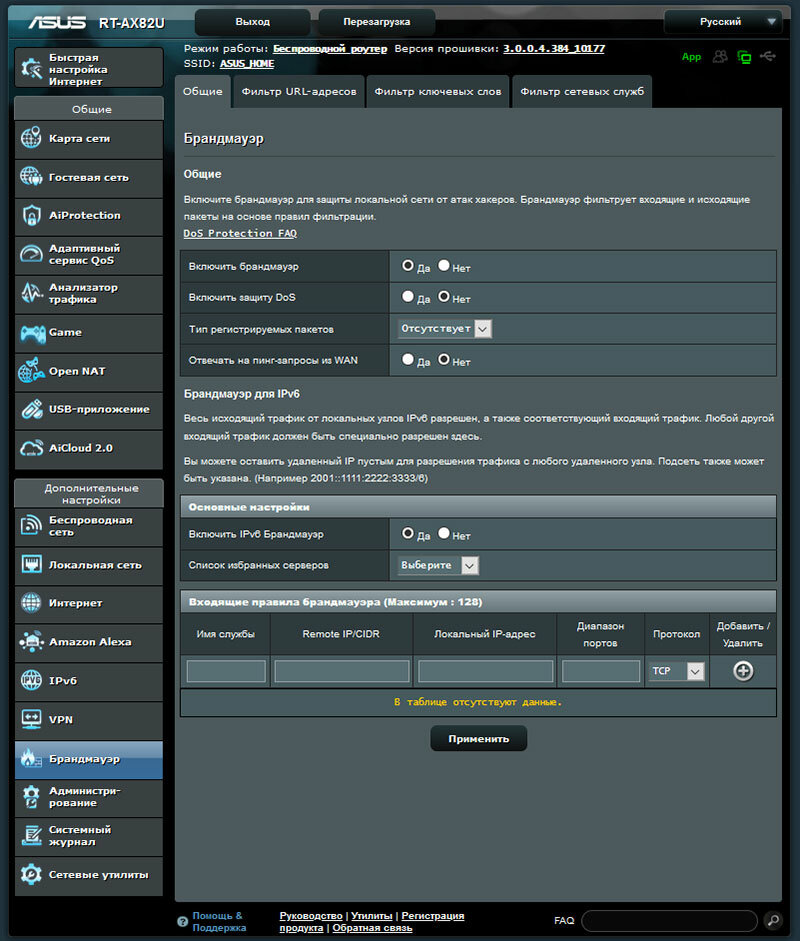This screenshot has height=941, width=800.
Task: Click the Имя службы input field
Action: click(x=226, y=671)
